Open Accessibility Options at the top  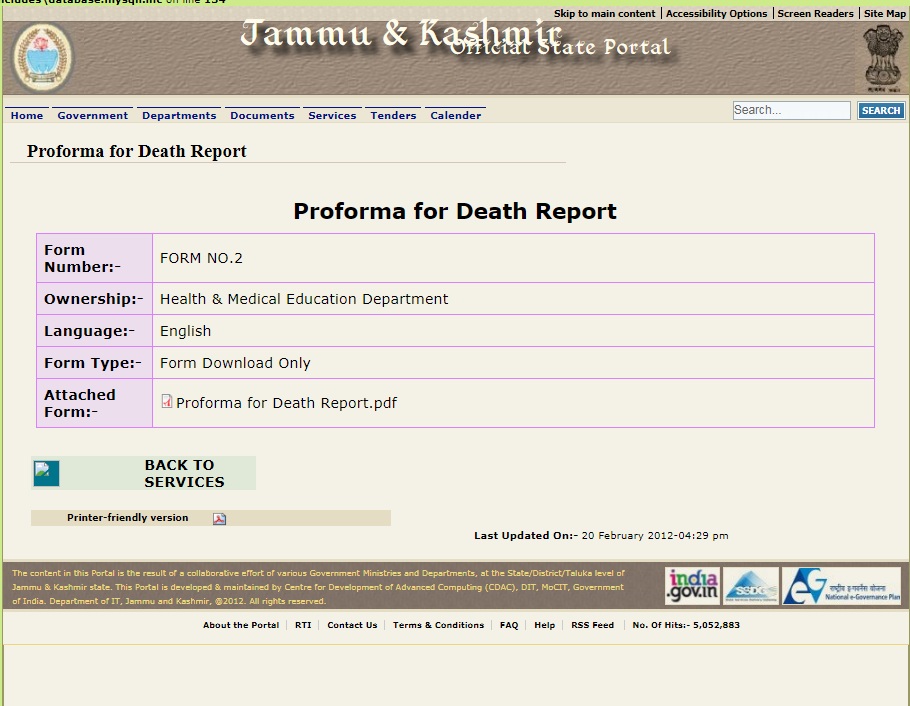coord(715,13)
